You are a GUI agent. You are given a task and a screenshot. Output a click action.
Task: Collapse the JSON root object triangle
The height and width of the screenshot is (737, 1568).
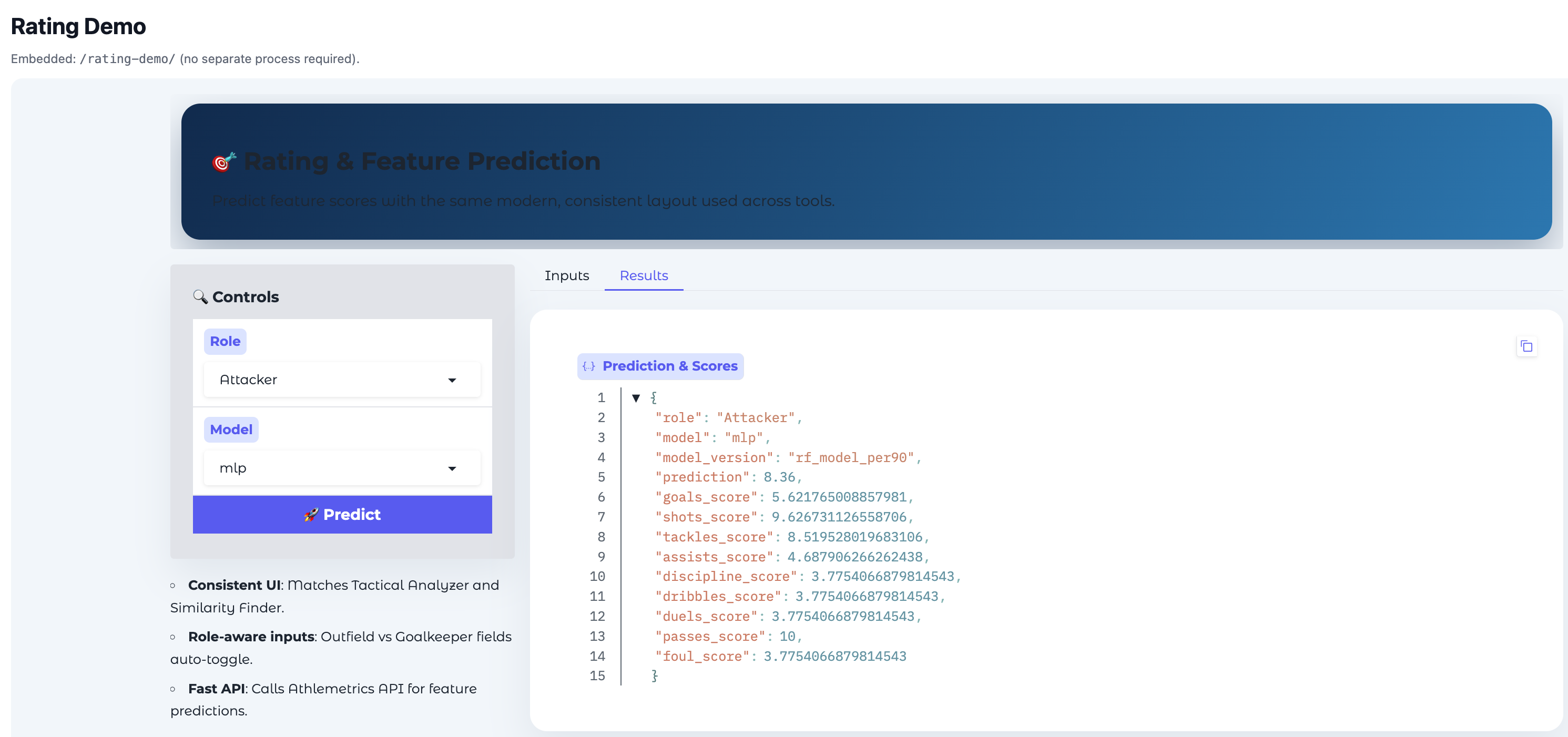pos(636,398)
